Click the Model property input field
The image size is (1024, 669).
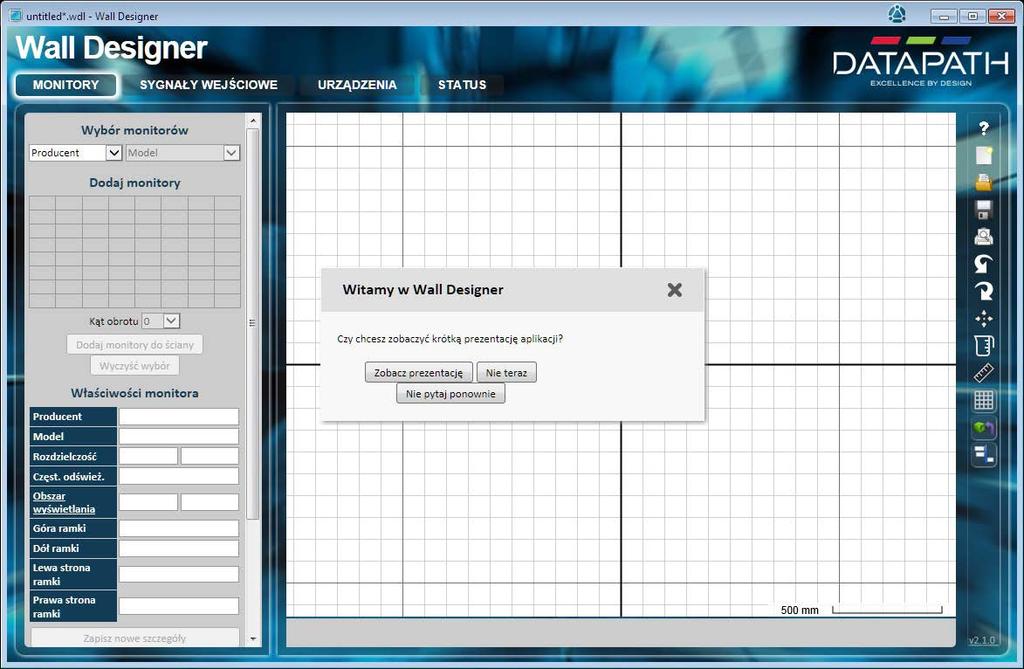(x=179, y=436)
